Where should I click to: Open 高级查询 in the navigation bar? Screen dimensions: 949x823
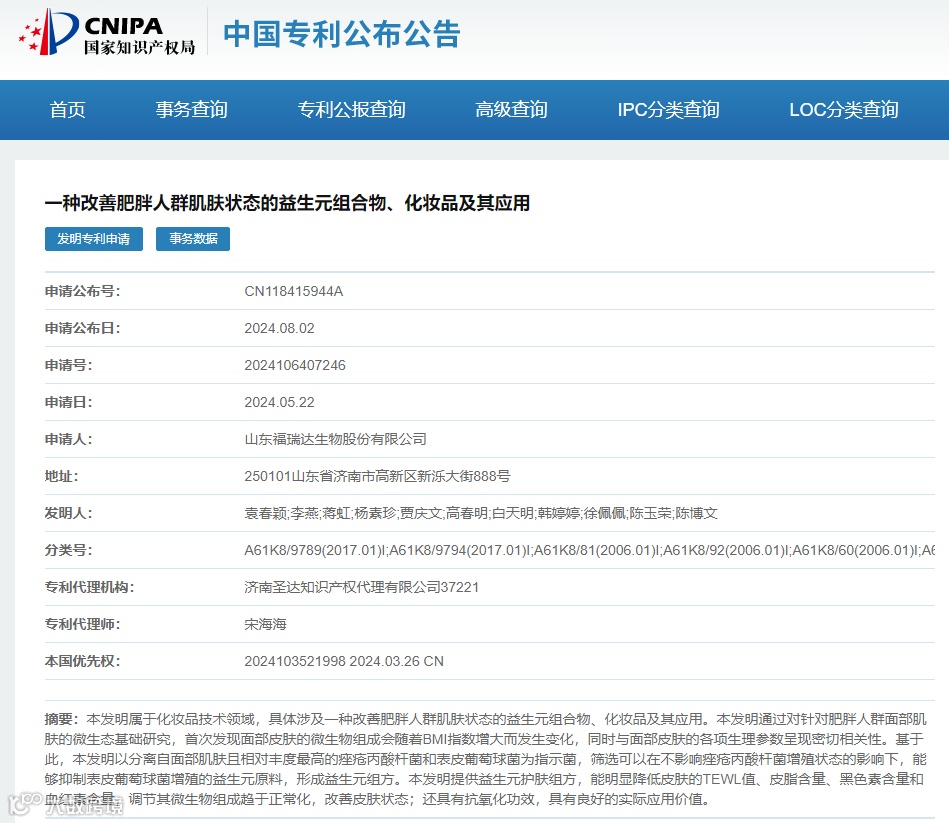(511, 110)
